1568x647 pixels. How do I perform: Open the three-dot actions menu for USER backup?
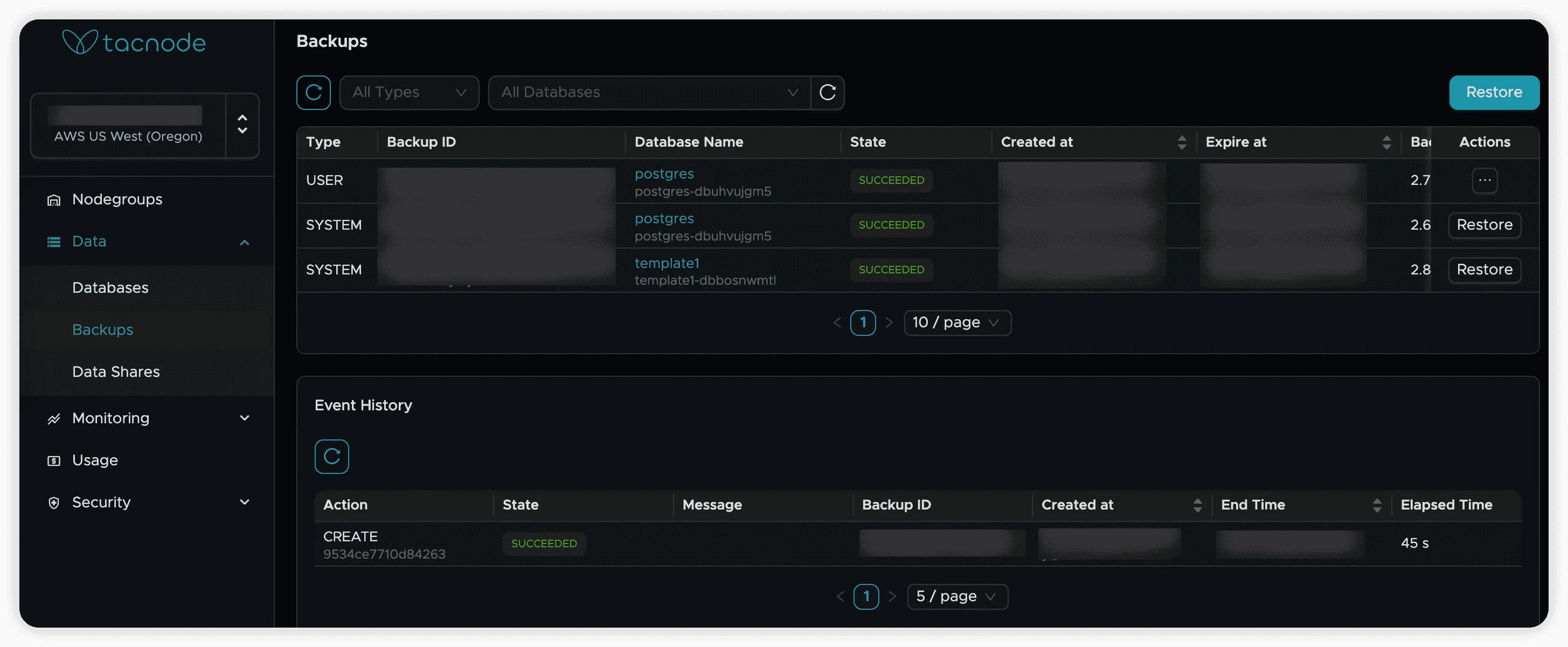coord(1484,180)
